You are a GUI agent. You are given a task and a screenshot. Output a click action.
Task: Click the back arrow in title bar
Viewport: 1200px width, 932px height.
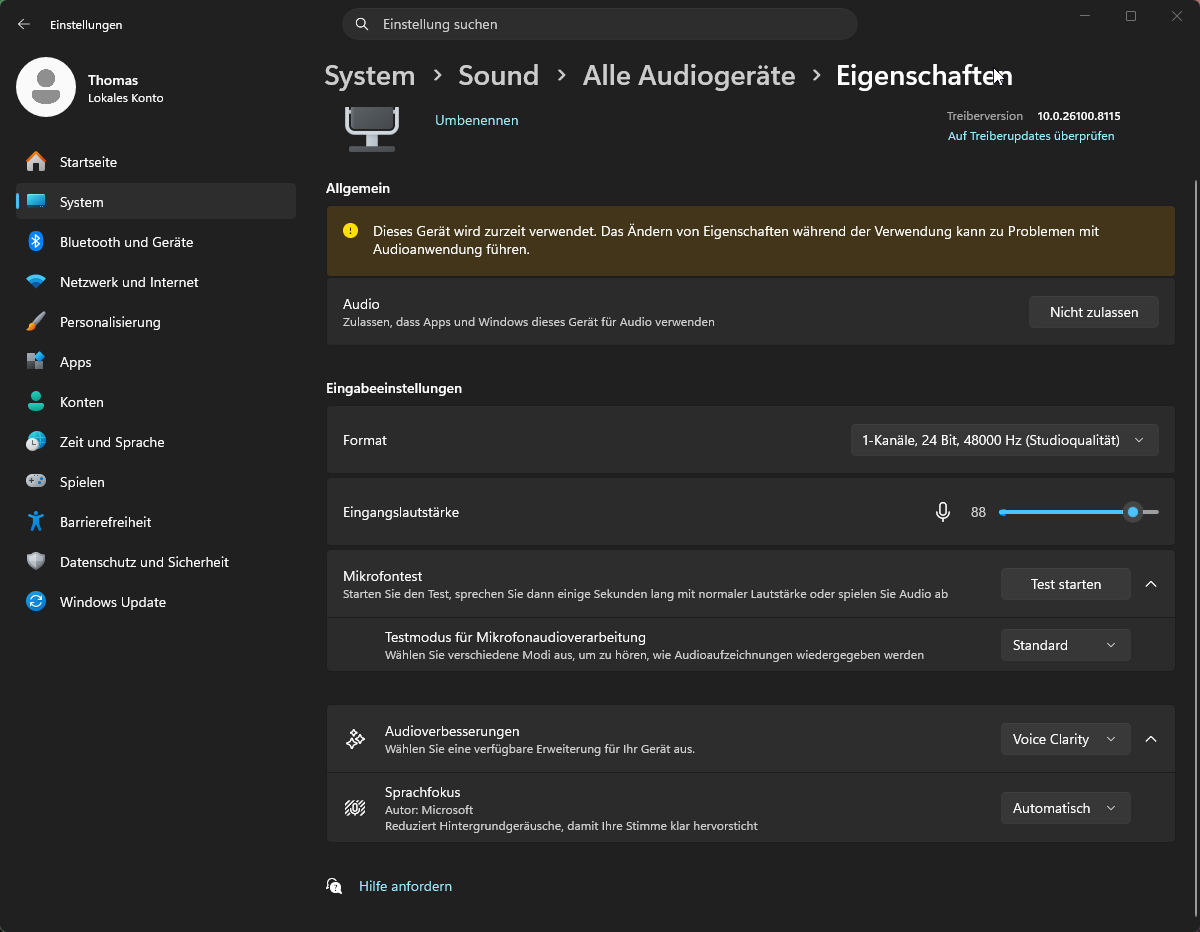point(24,24)
